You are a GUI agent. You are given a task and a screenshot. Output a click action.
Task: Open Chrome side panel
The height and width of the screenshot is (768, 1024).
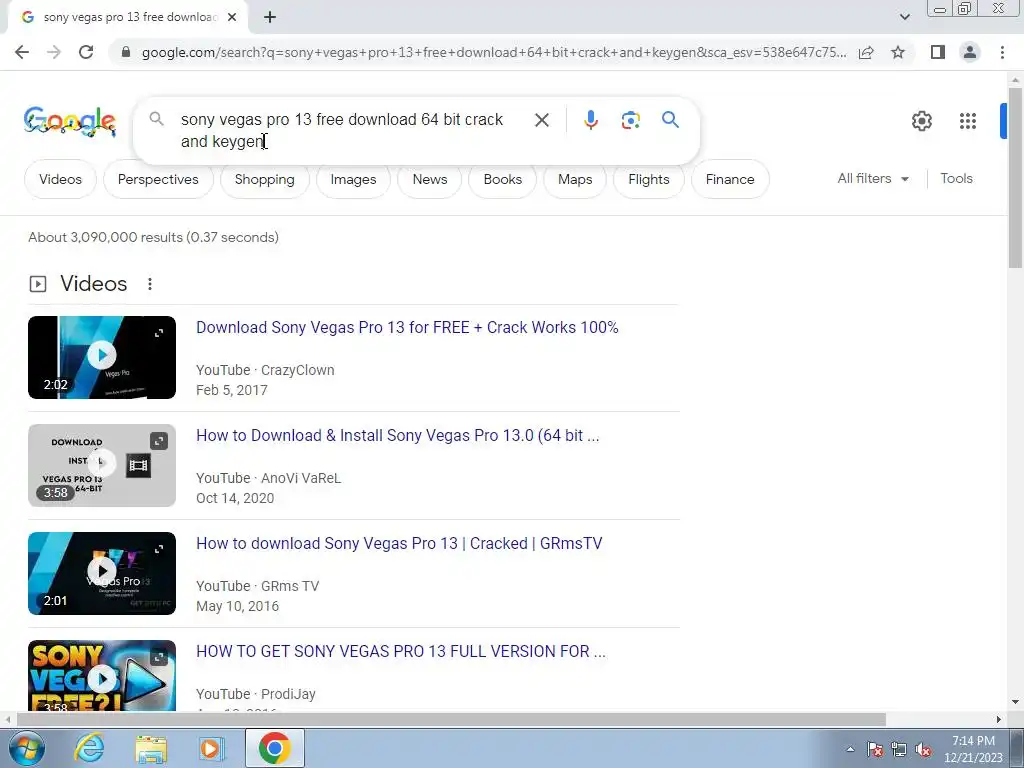[x=938, y=52]
